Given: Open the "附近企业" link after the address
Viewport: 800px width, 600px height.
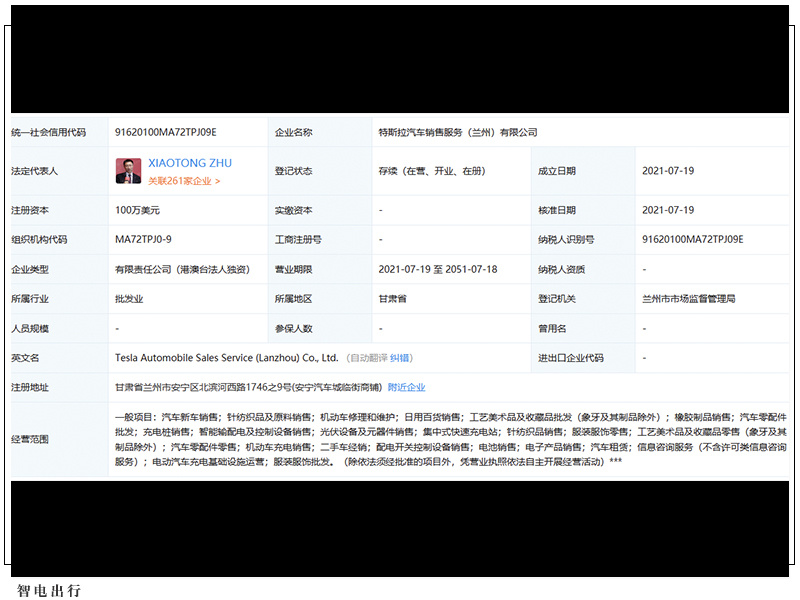Looking at the screenshot, I should tap(407, 387).
